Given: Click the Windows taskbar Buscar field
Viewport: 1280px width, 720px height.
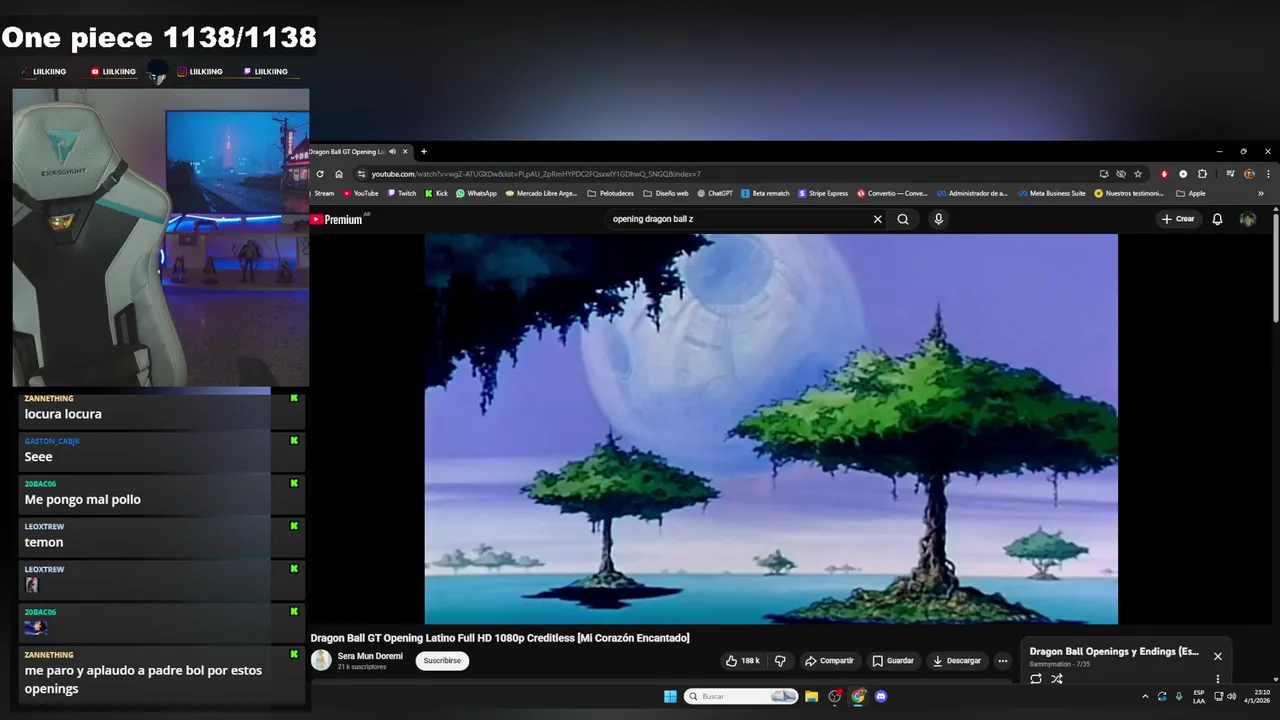Looking at the screenshot, I should pyautogui.click(x=742, y=696).
